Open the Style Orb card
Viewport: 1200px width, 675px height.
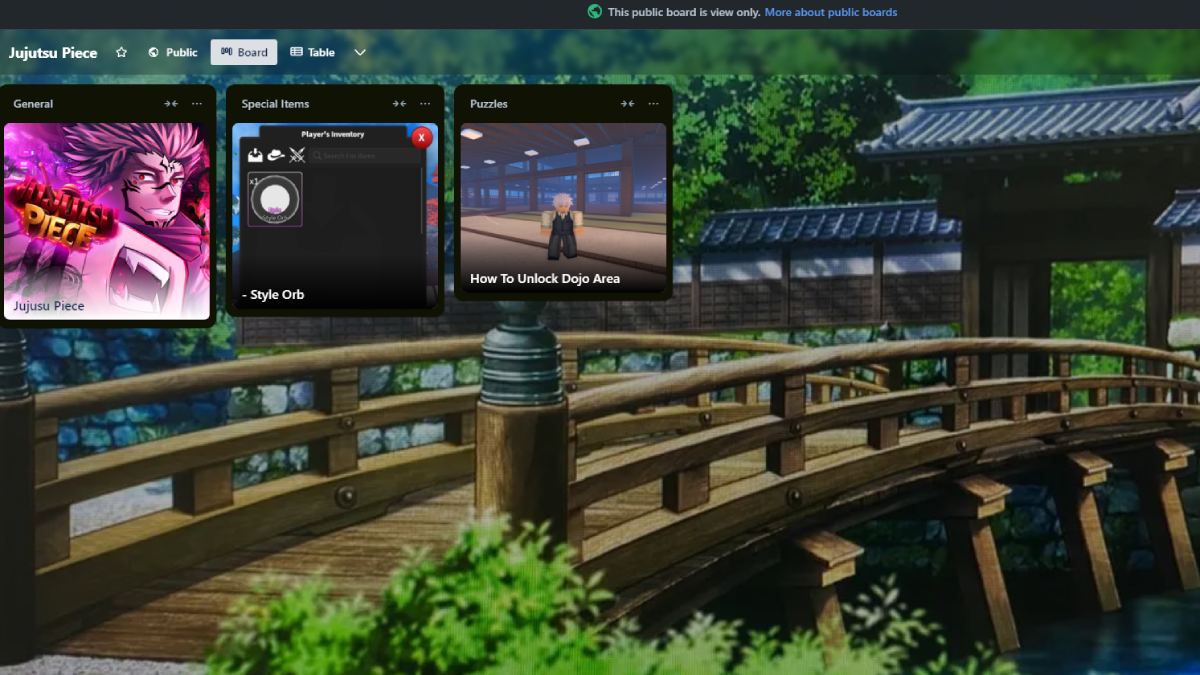(x=335, y=216)
